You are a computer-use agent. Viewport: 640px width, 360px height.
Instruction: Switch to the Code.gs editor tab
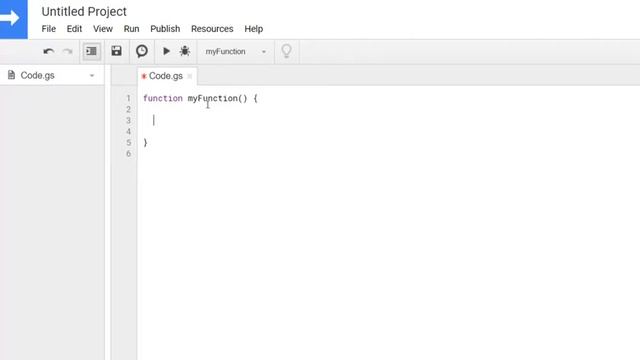pos(166,76)
